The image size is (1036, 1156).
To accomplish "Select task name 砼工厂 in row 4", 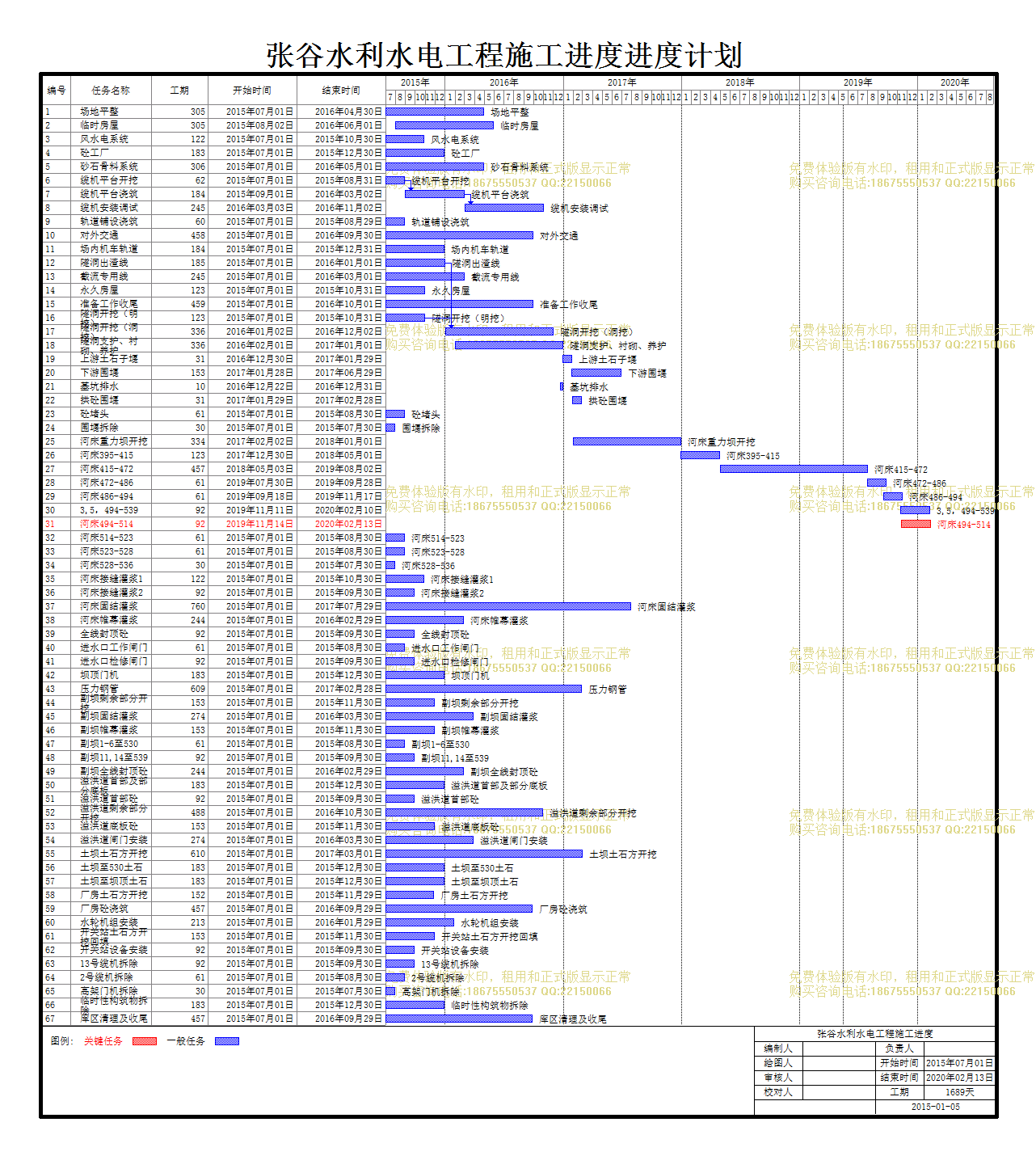I will [95, 153].
